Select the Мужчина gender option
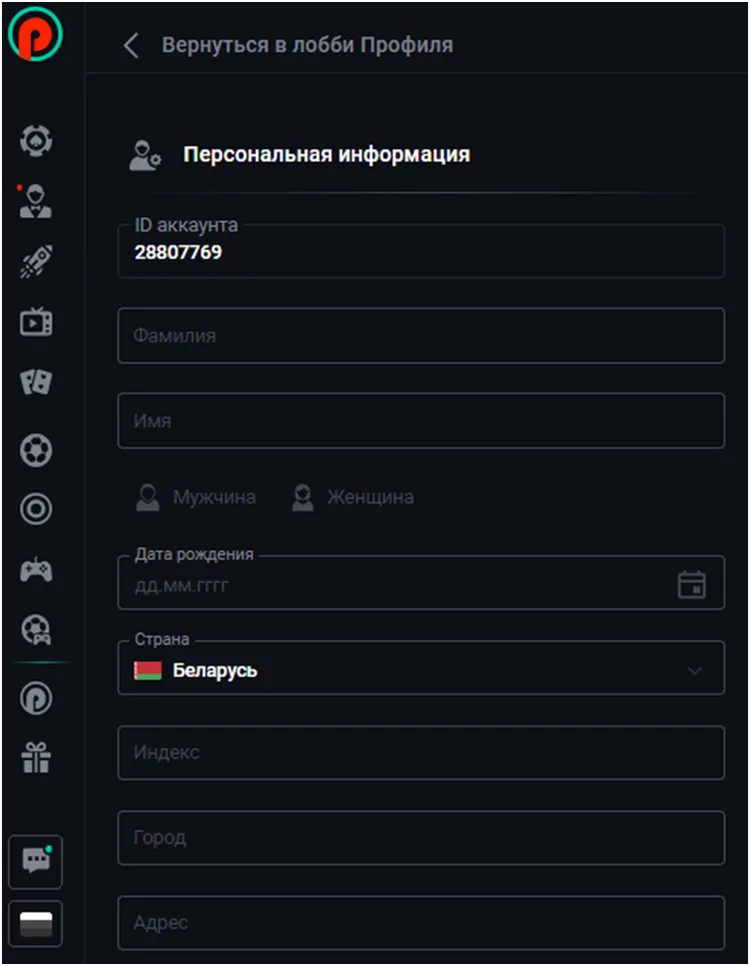 coord(196,497)
